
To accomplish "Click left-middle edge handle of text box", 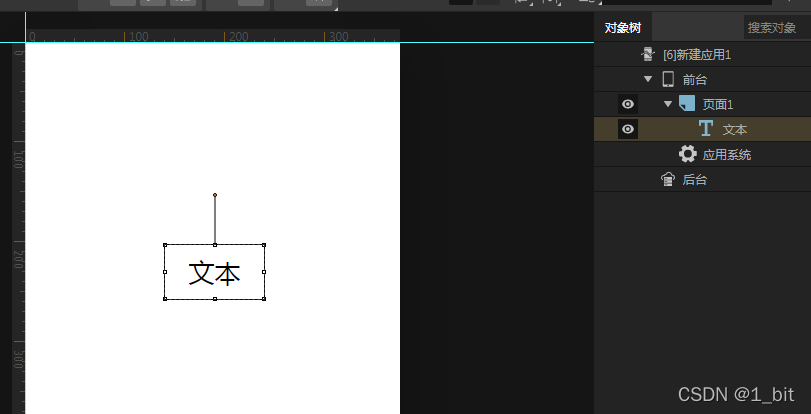I will tap(165, 272).
